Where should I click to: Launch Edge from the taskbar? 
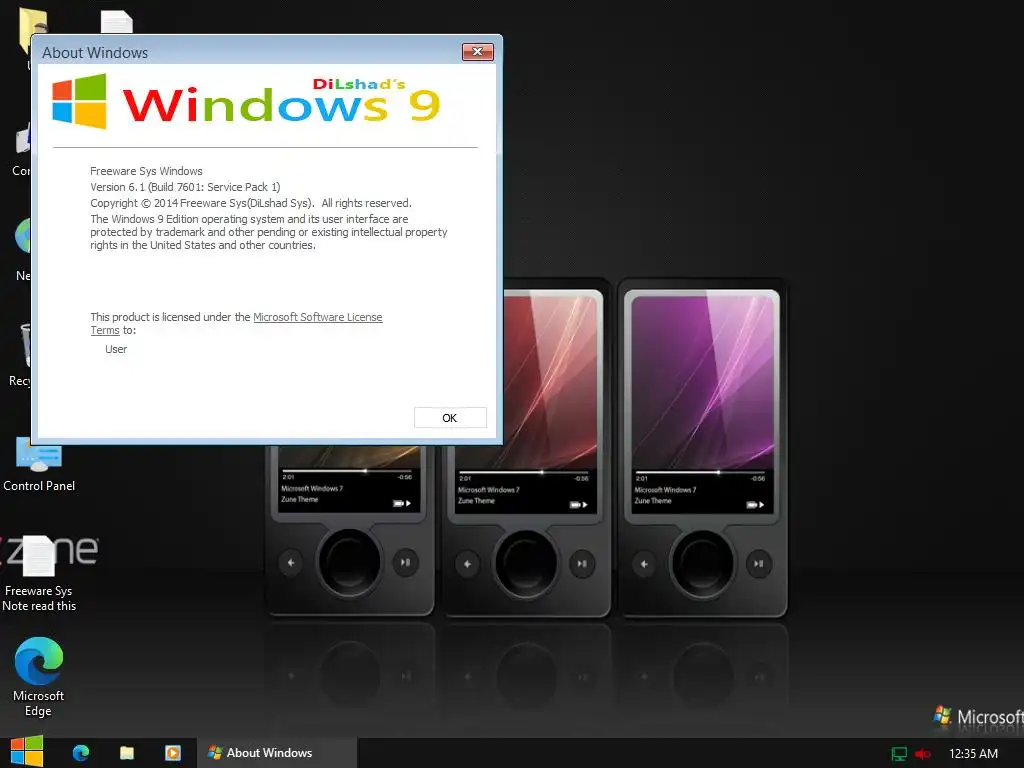click(81, 753)
